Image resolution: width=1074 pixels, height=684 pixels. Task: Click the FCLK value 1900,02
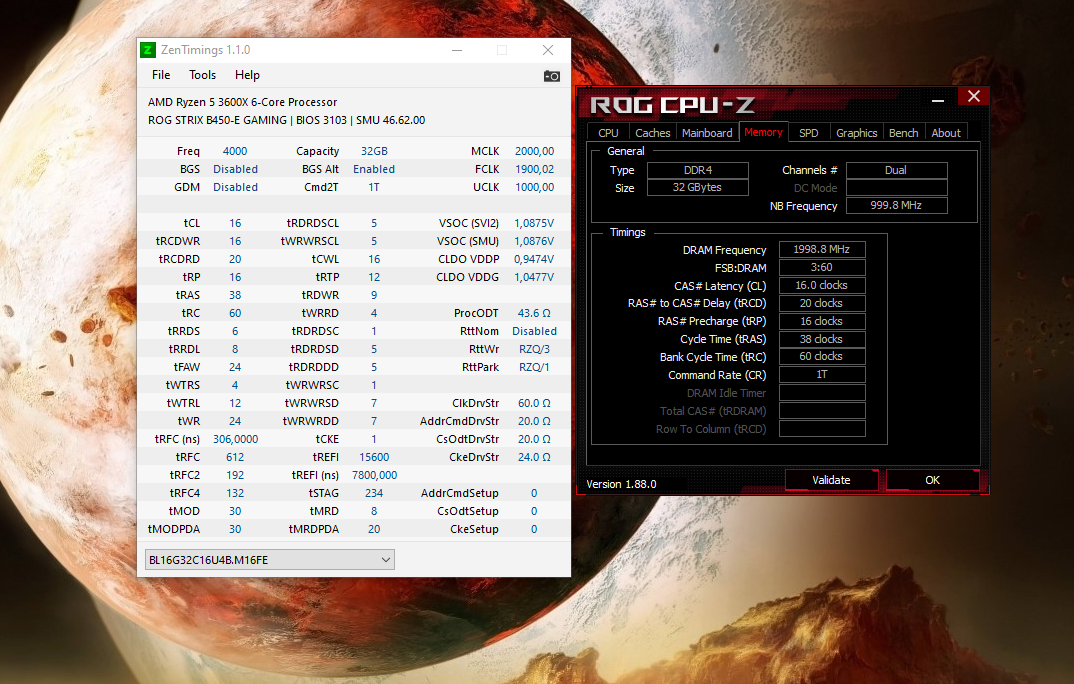[x=534, y=169]
